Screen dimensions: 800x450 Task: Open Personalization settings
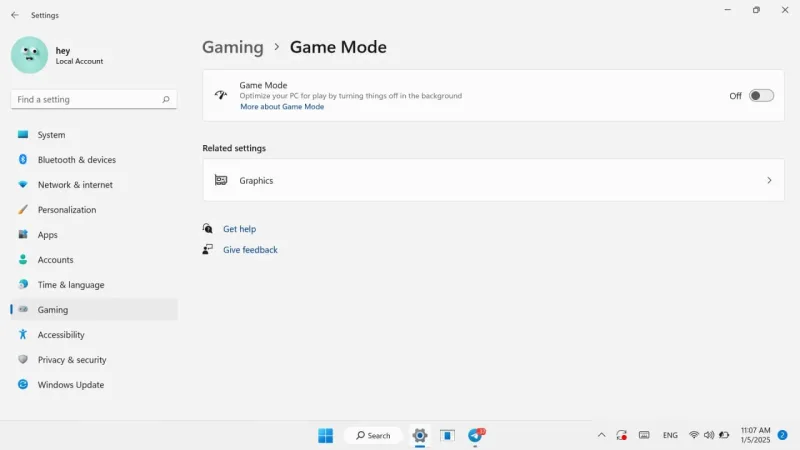tap(94, 210)
